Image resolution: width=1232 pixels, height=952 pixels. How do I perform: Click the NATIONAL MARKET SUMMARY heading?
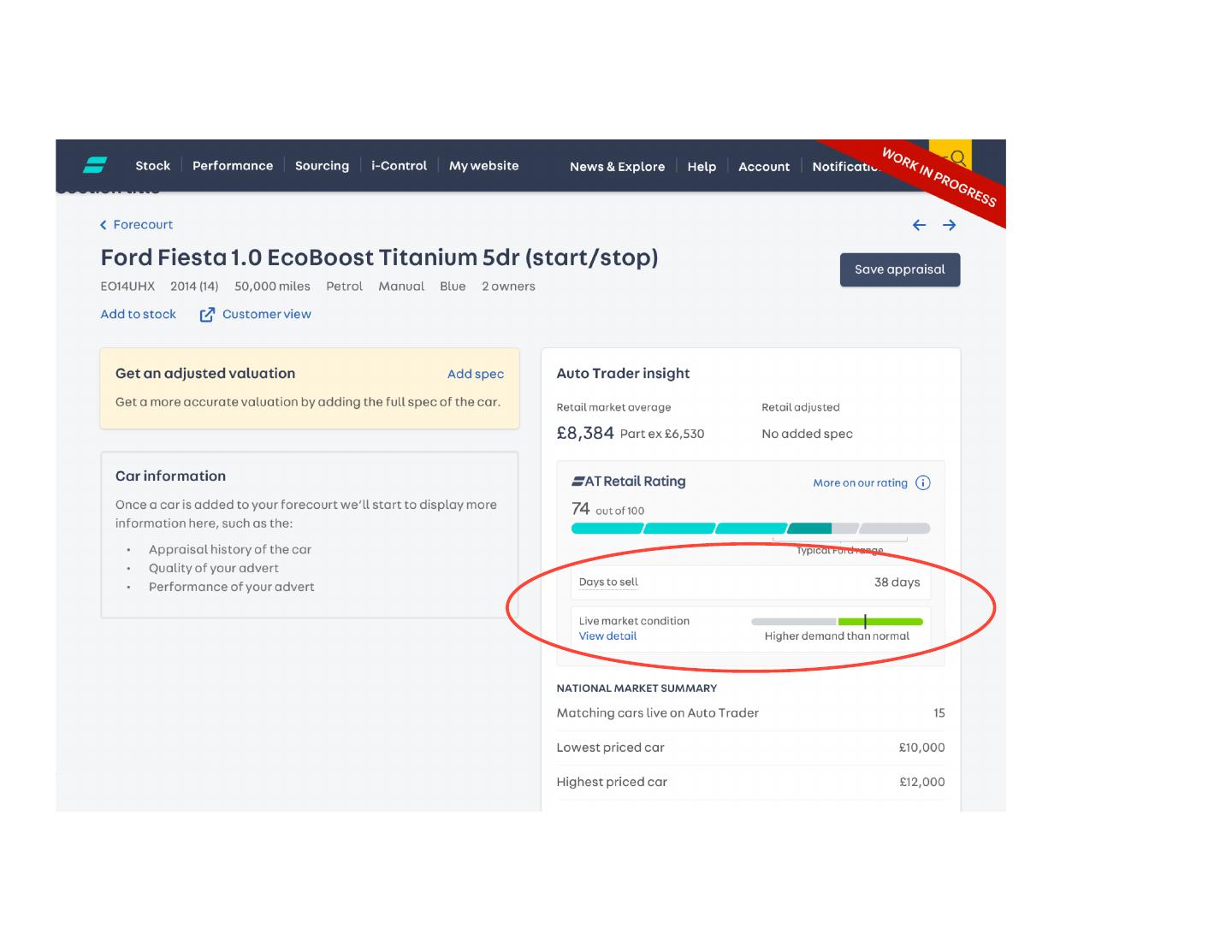637,688
